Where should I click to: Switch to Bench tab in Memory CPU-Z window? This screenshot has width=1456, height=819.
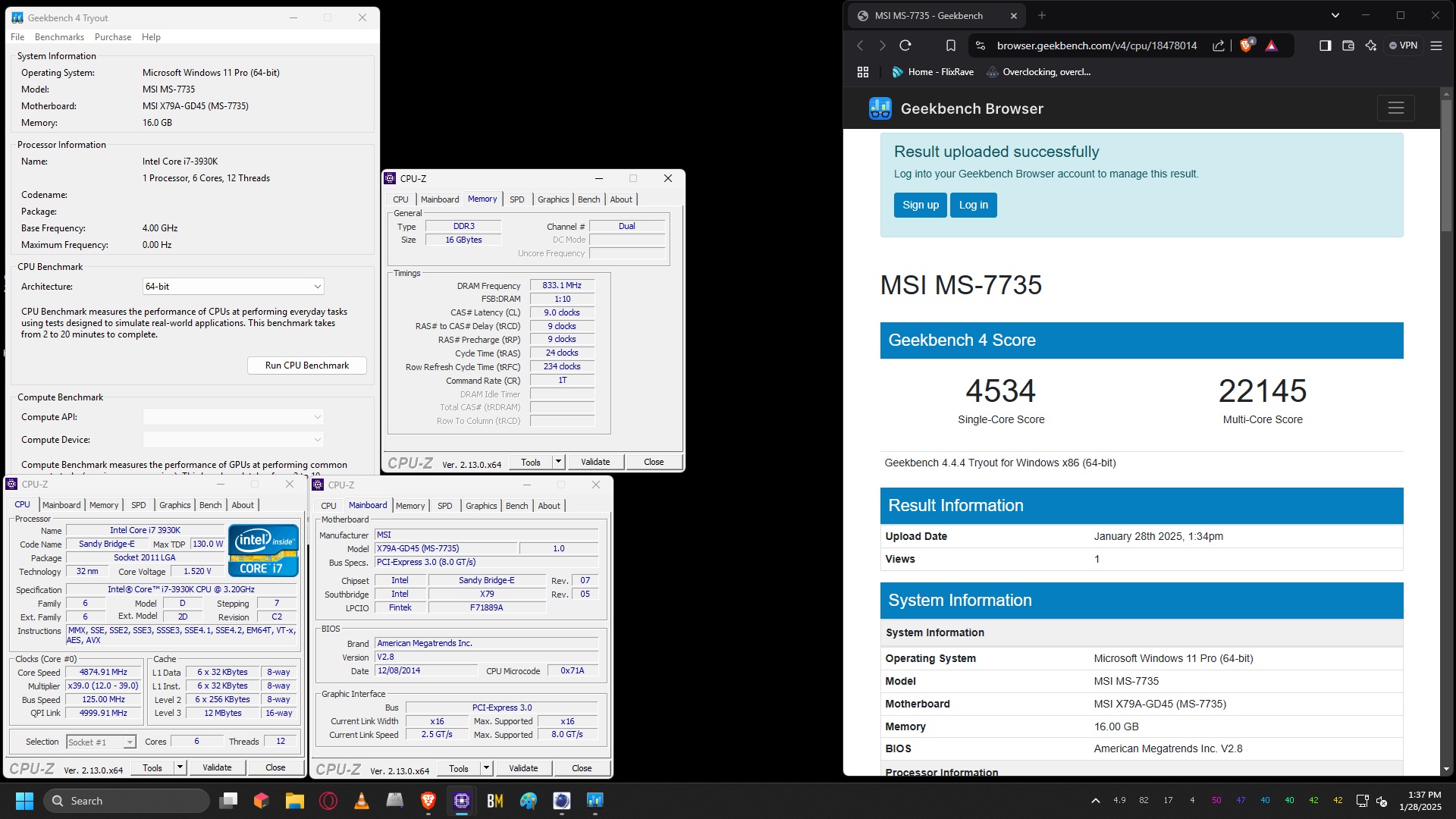pyautogui.click(x=588, y=199)
